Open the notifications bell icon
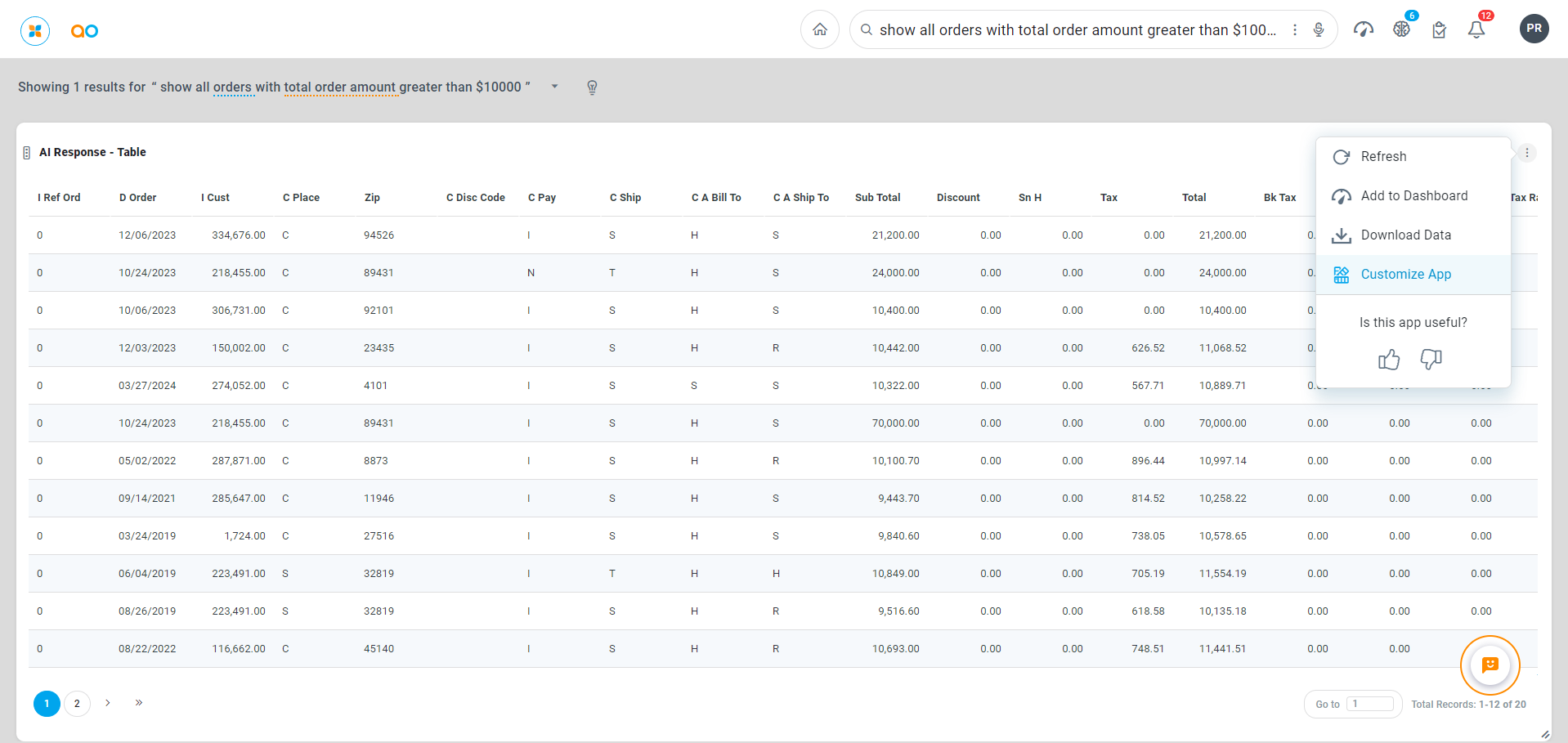 (x=1476, y=30)
